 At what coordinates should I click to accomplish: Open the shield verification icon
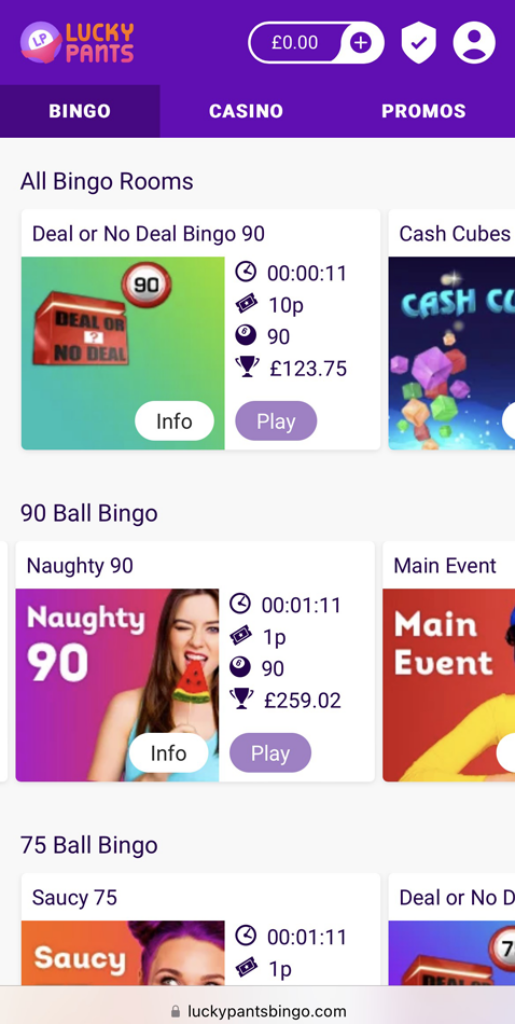pyautogui.click(x=418, y=42)
